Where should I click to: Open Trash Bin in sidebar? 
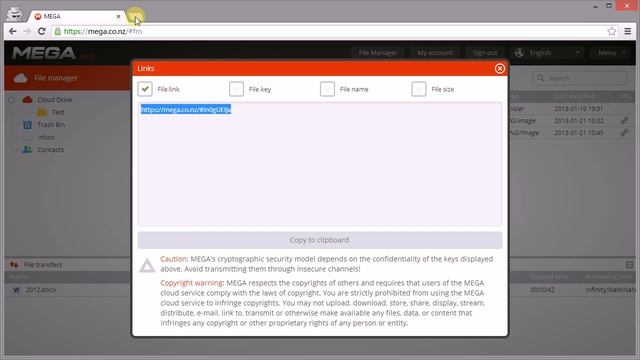(x=51, y=124)
